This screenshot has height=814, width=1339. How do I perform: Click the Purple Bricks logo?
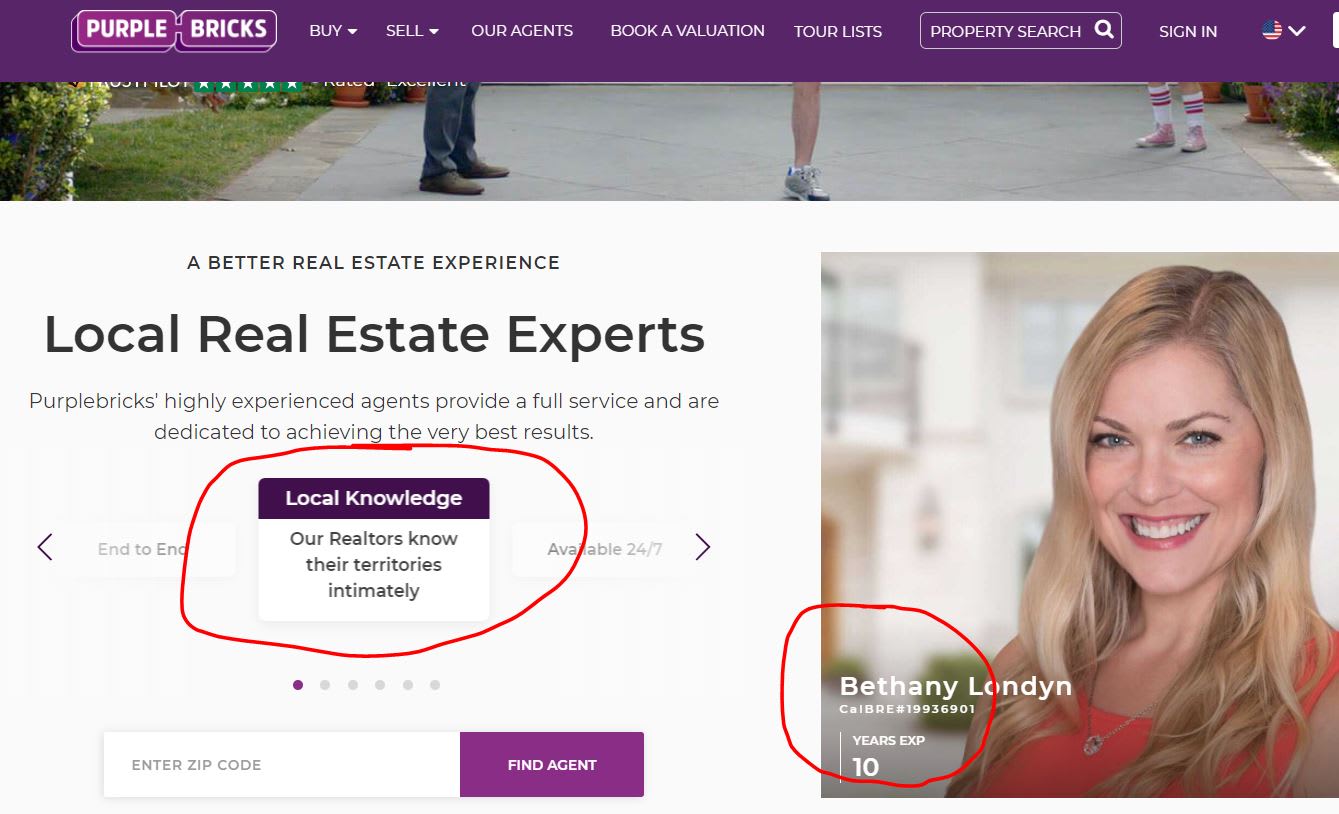click(x=174, y=31)
